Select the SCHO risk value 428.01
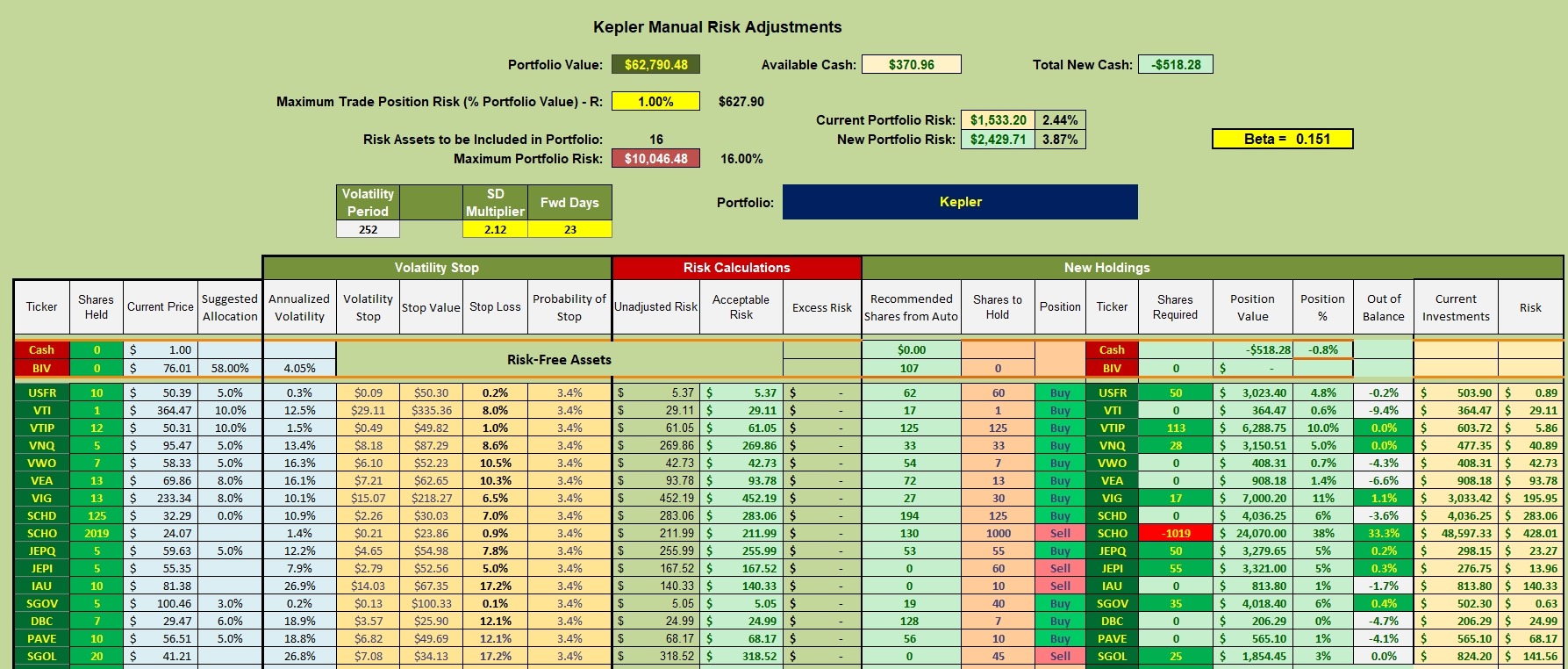The image size is (1568, 669). click(1530, 533)
